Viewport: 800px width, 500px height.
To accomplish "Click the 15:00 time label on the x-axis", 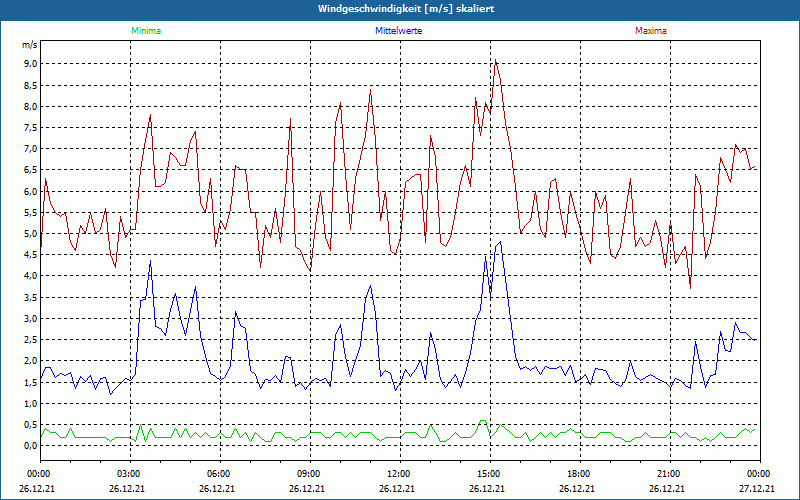I will [x=490, y=474].
